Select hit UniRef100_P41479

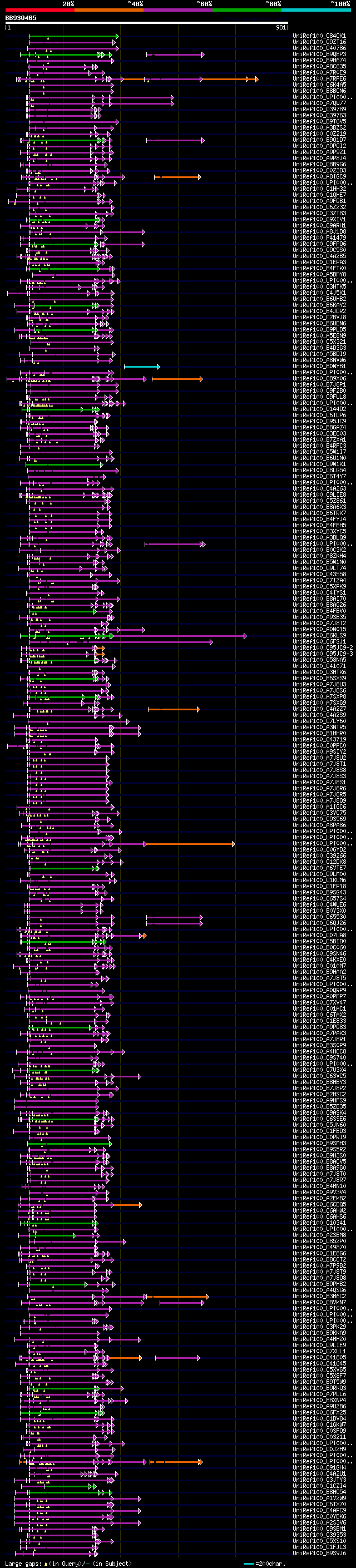[x=319, y=238]
